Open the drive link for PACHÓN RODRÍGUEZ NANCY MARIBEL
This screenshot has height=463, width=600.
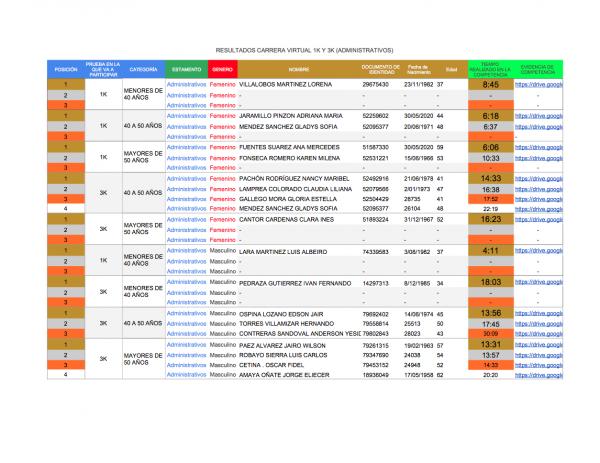(539, 179)
